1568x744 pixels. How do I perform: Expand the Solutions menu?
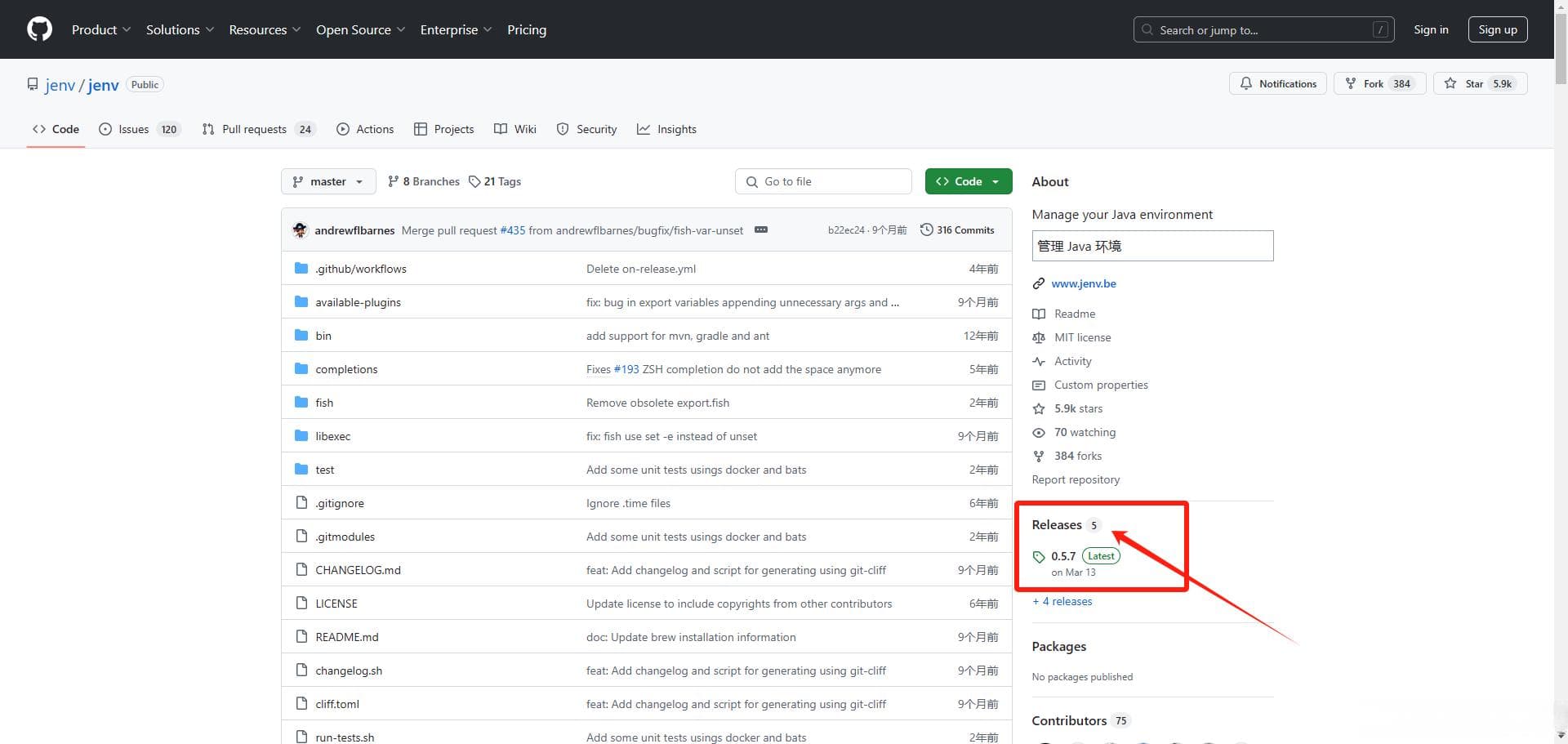coord(180,29)
